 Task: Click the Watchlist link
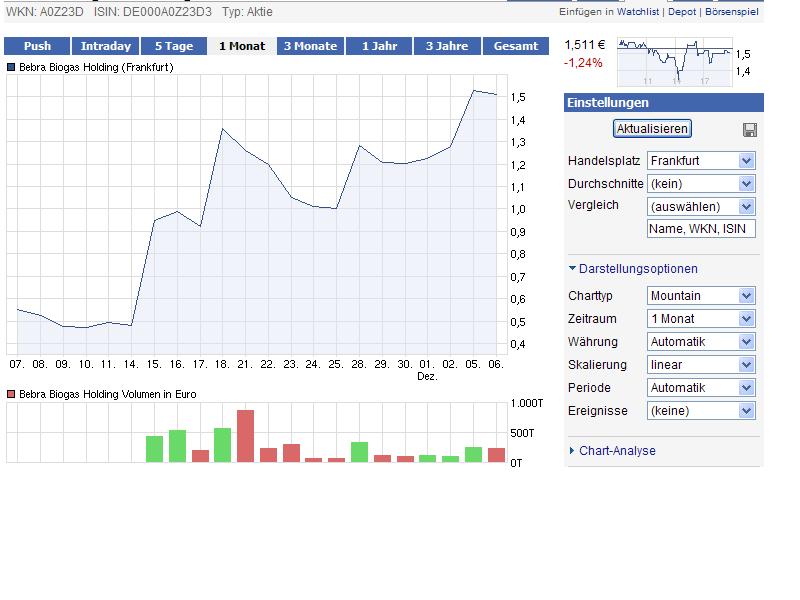[x=638, y=12]
